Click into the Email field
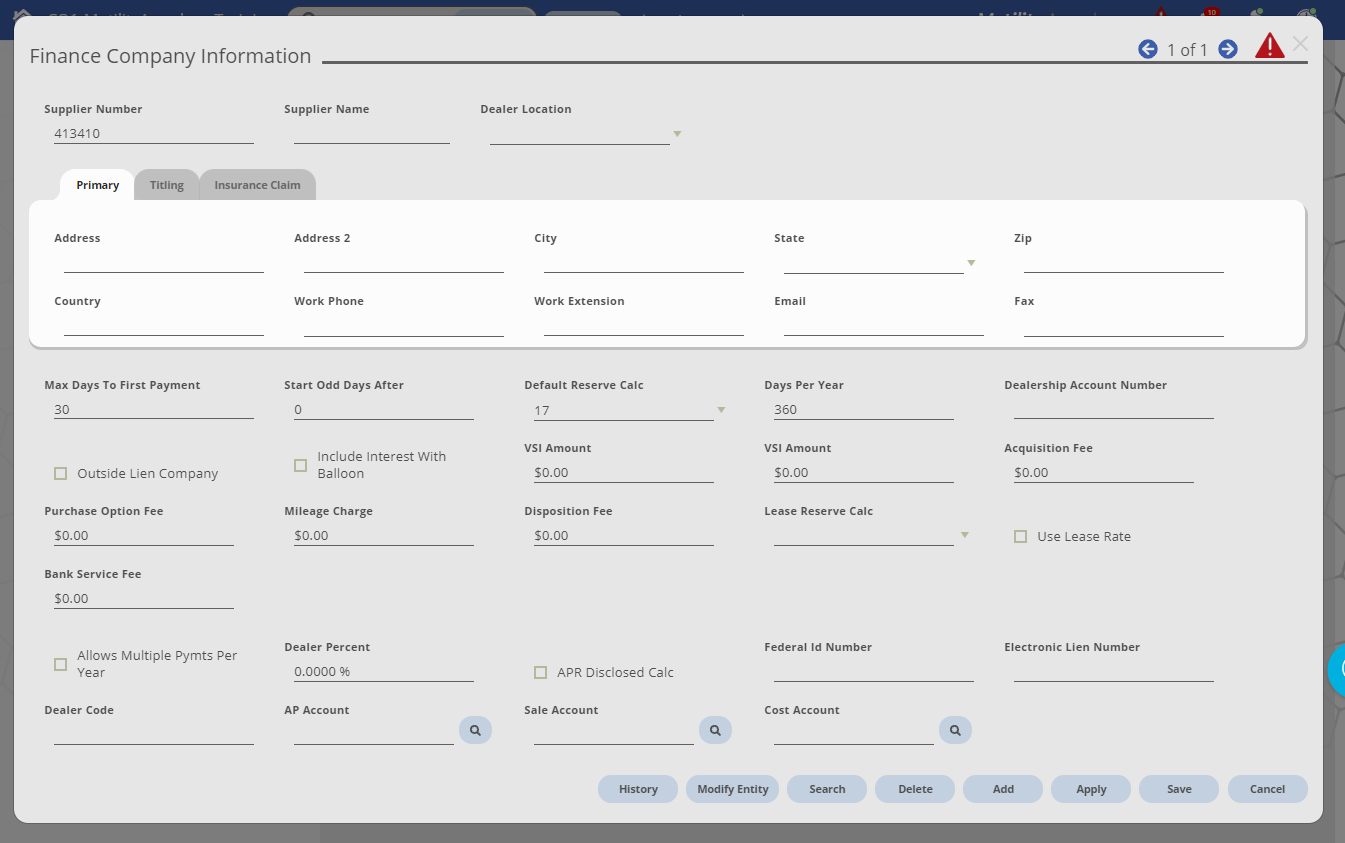Screen dimensions: 1345x843 click(884, 325)
